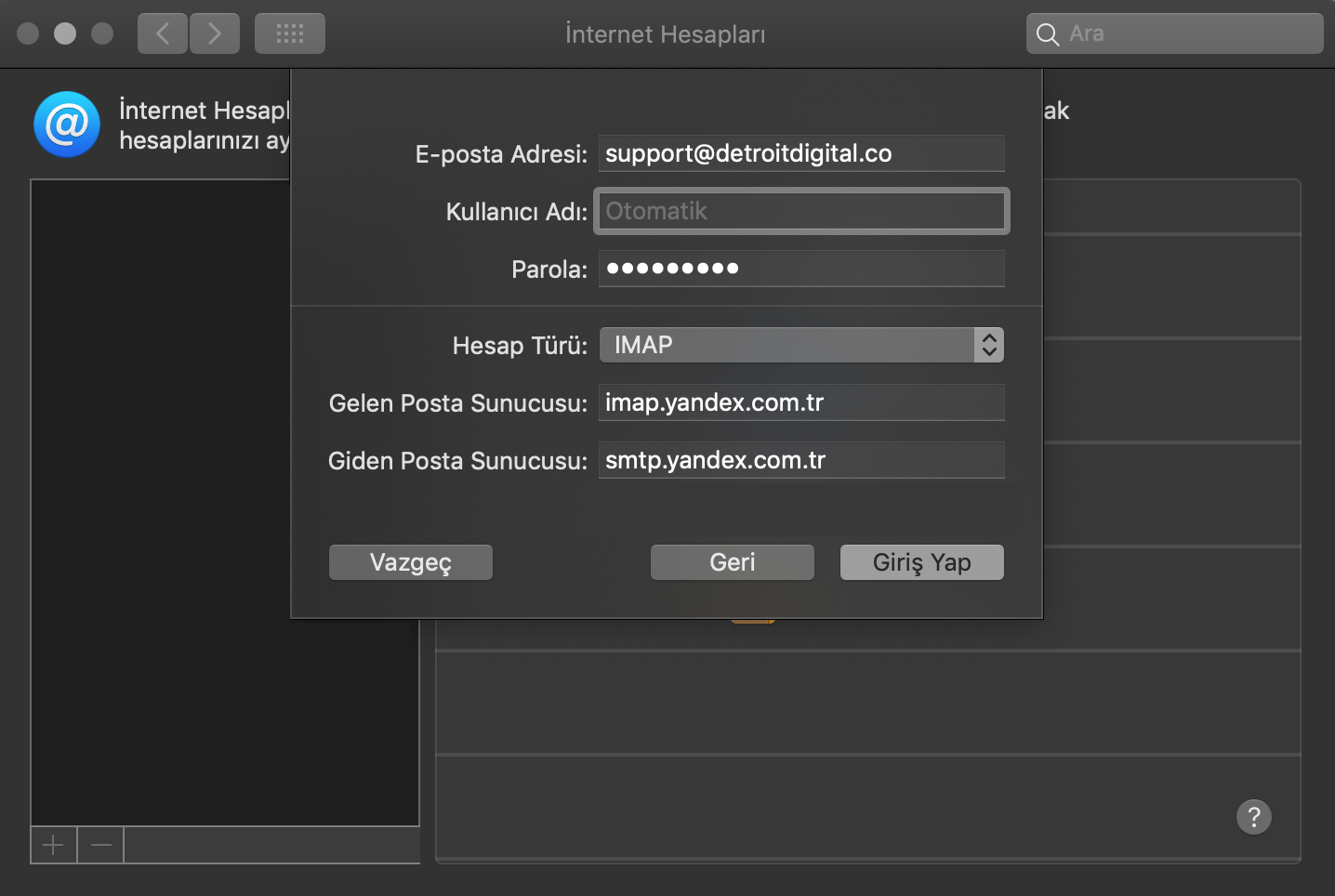Click the Parola password field

pyautogui.click(x=801, y=269)
